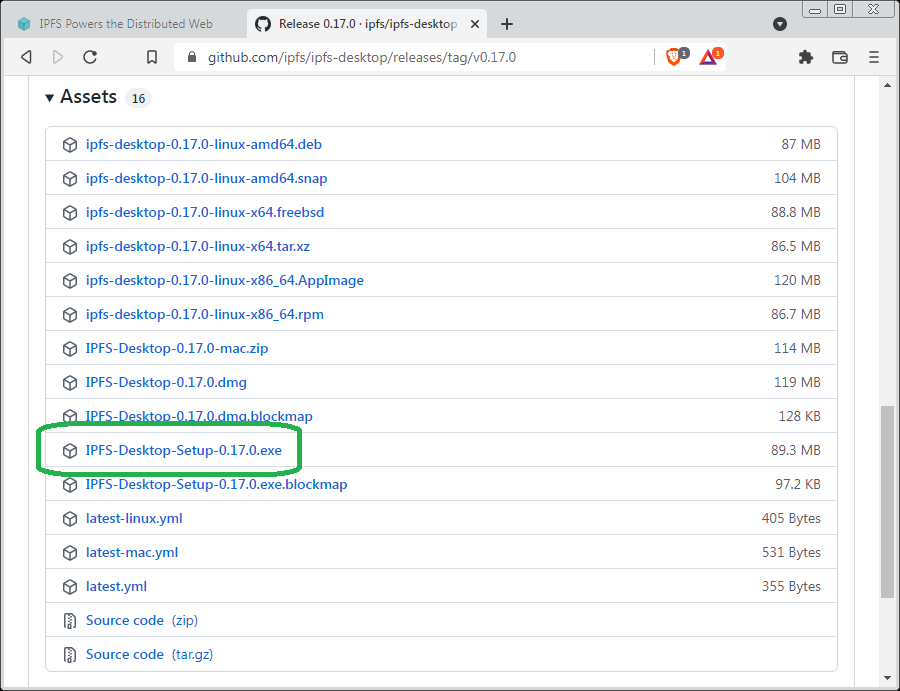The image size is (900, 691).
Task: Download ipfs-desktop-0.17.0-linux-x64.tar.xz
Action: 198,246
